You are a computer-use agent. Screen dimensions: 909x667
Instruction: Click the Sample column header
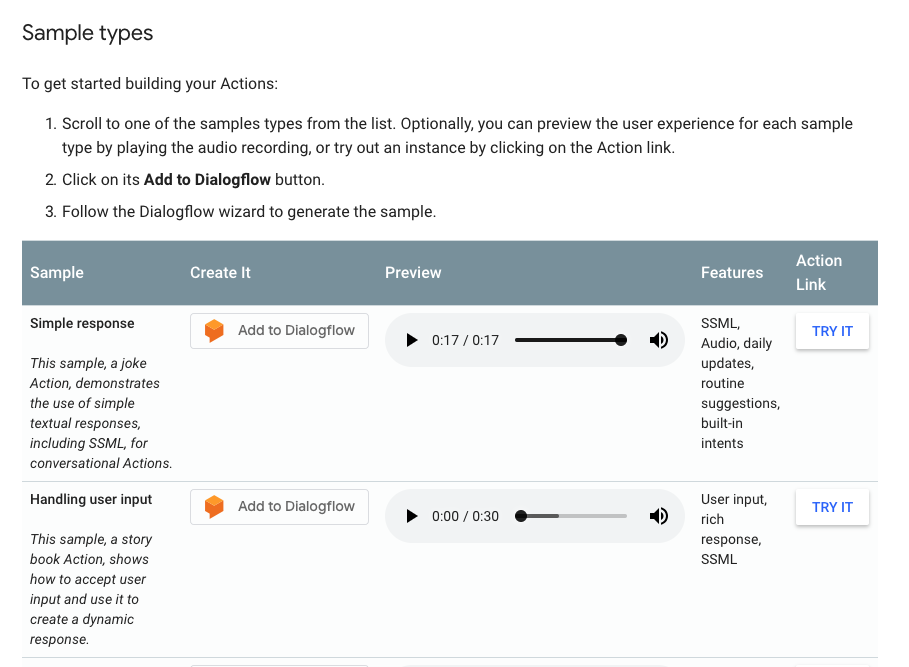57,273
